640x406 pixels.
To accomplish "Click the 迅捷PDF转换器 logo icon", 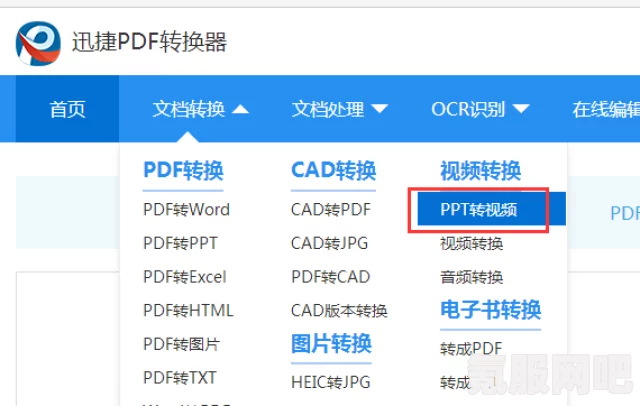I will coord(38,43).
